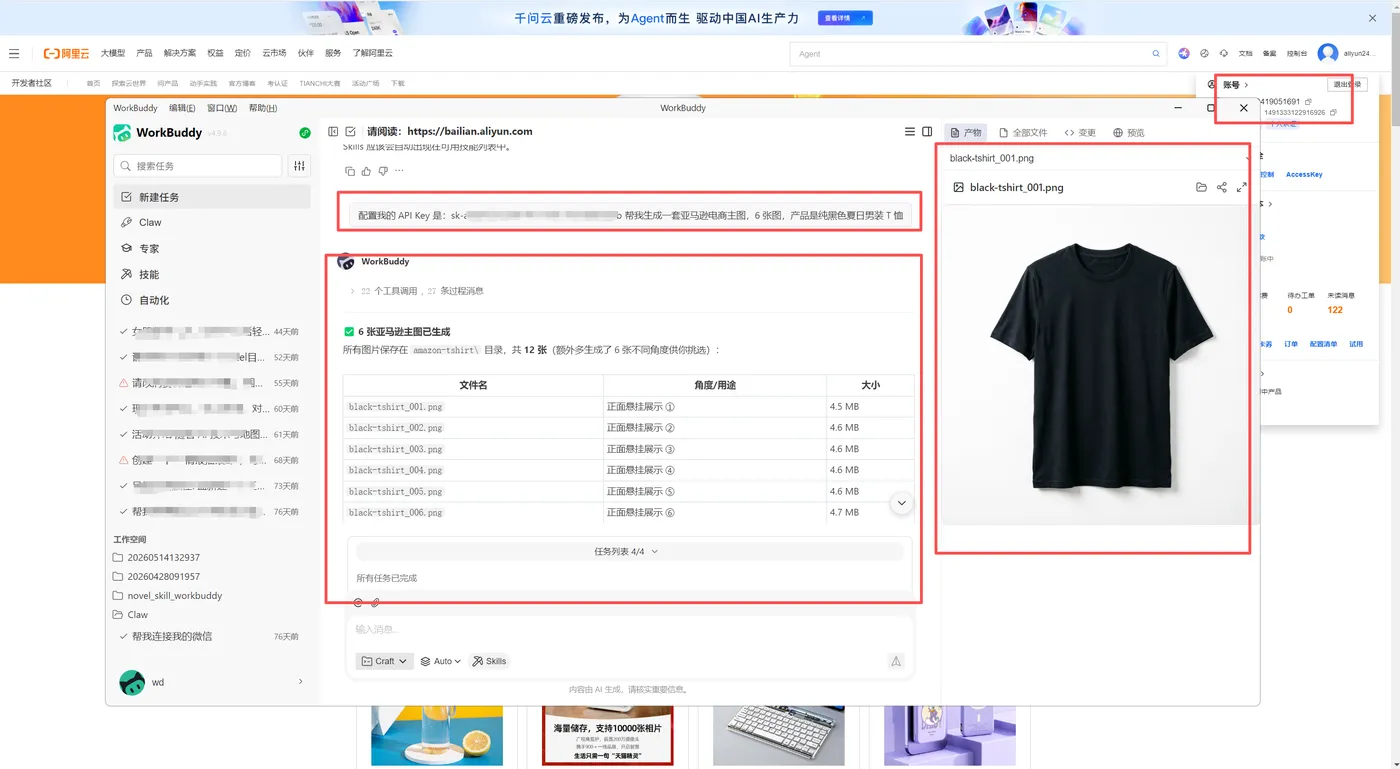Open 大模型 in Aliyun navigation
Viewport: 1400px width, 769px height.
[x=113, y=53]
